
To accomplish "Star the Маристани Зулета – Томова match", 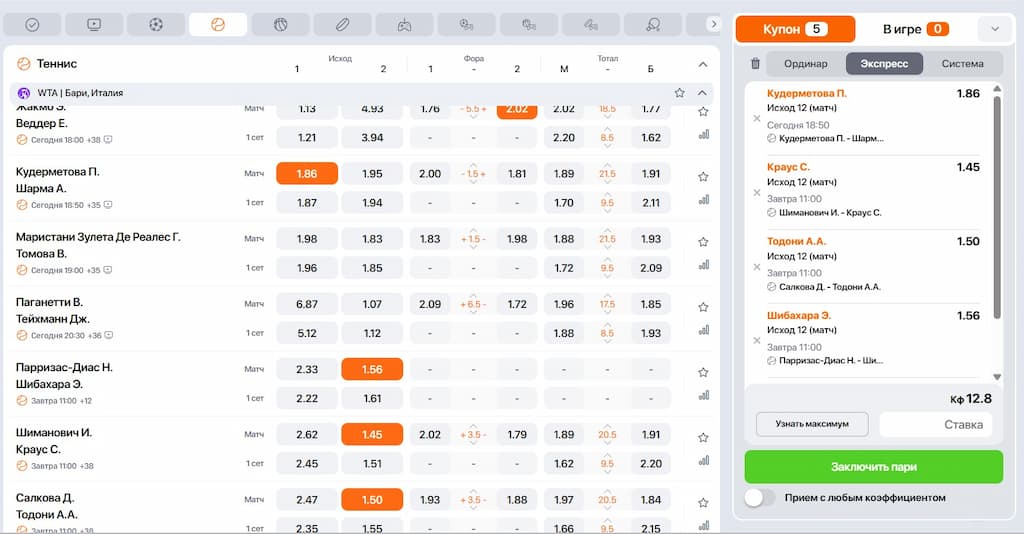I will pyautogui.click(x=703, y=242).
